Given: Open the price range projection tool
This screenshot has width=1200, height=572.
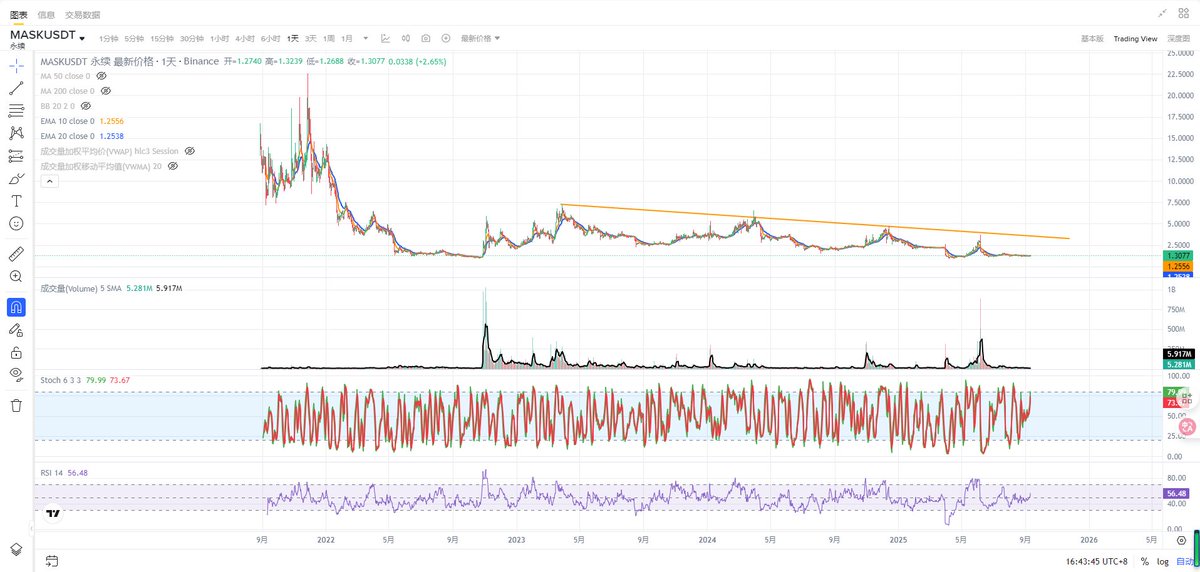Looking at the screenshot, I should pos(16,156).
